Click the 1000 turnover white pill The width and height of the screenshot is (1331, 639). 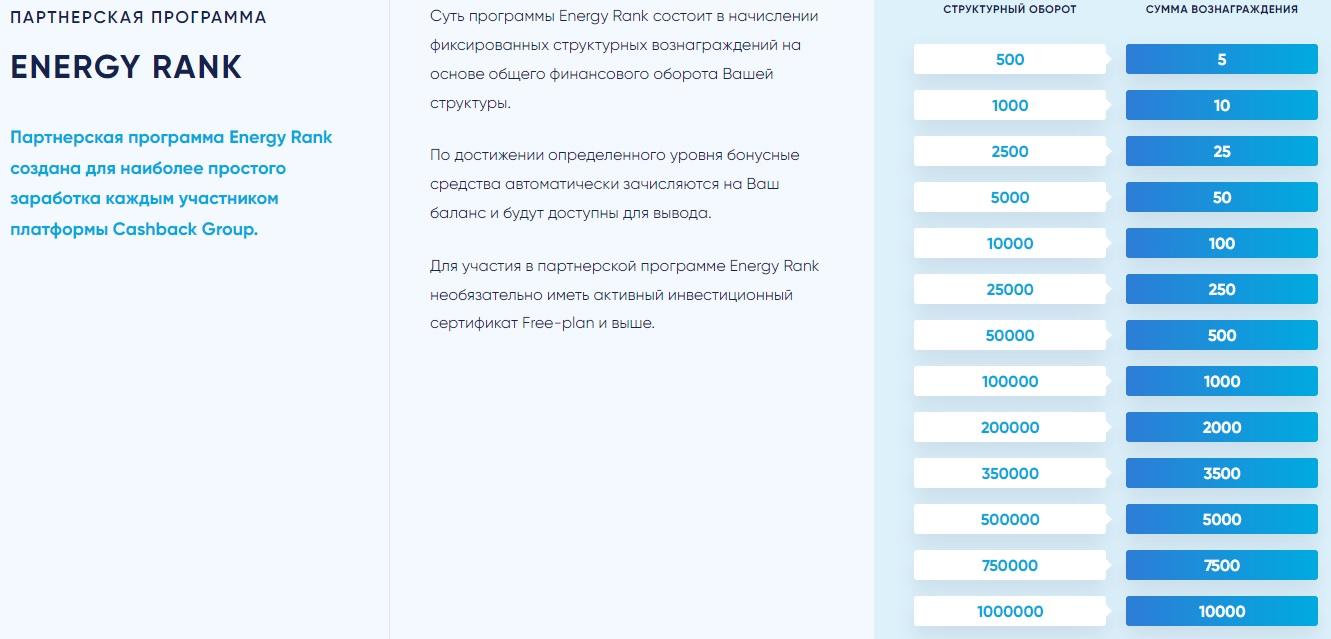click(1010, 105)
